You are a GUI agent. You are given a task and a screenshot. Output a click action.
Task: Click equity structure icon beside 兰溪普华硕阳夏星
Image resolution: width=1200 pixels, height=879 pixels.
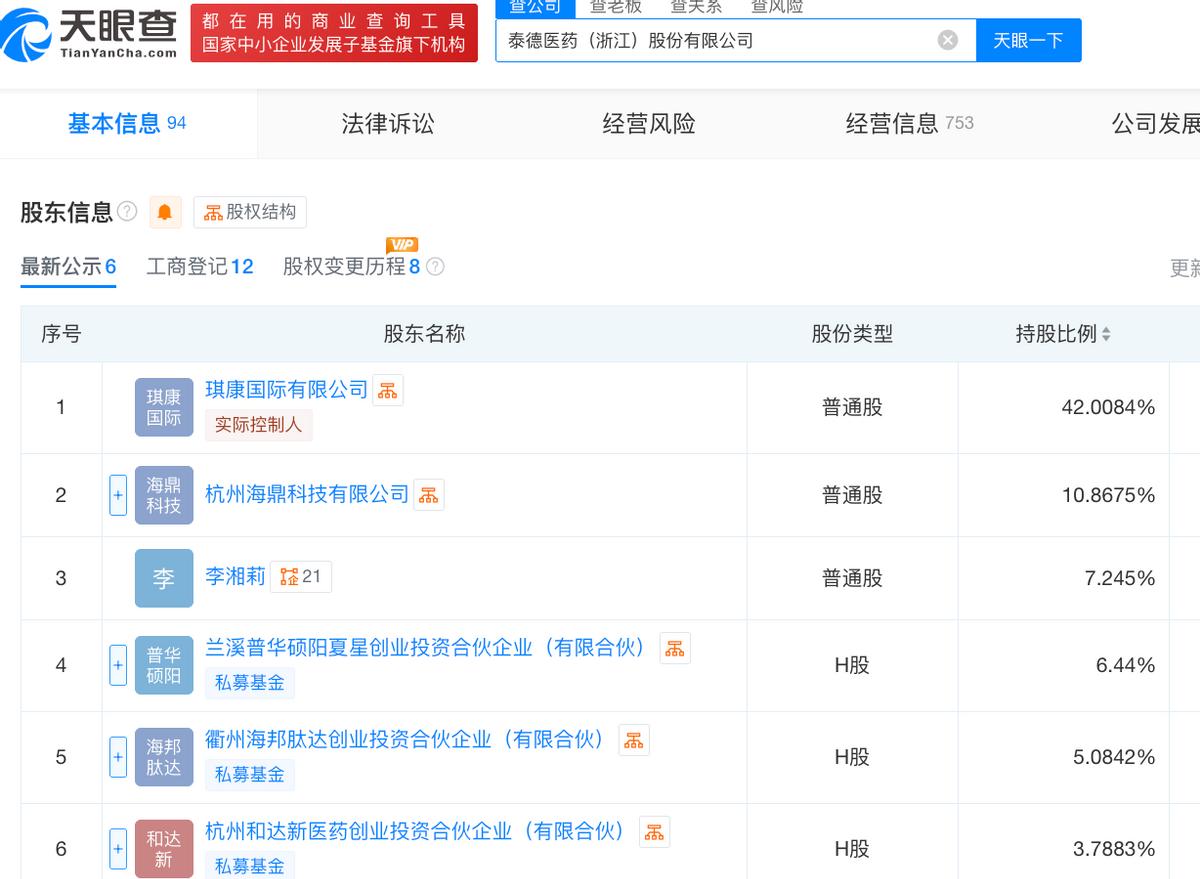pos(675,648)
